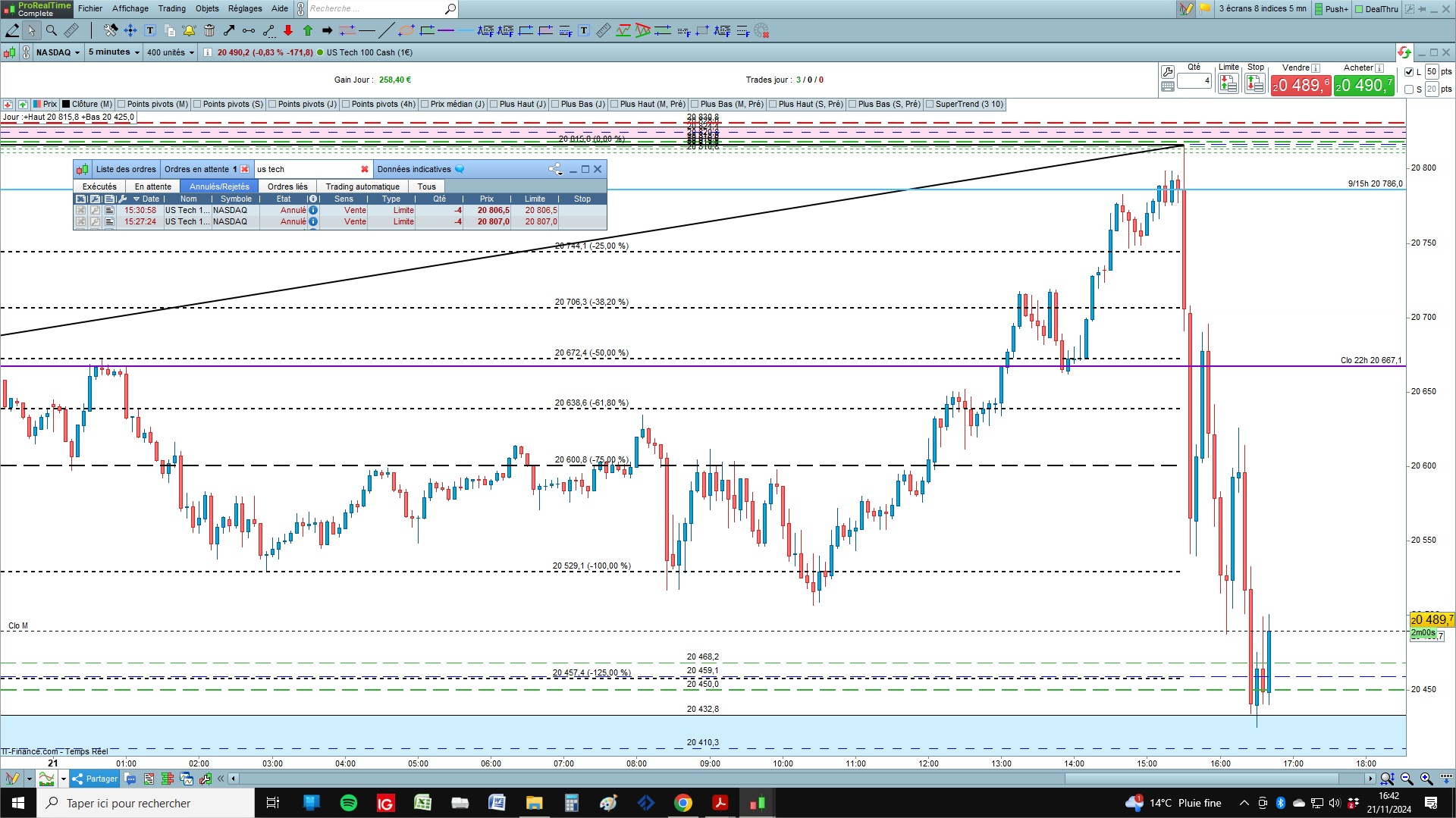Toggle Plus Haut (J) indicator checkbox
This screenshot has height=818, width=1456.
pyautogui.click(x=494, y=105)
